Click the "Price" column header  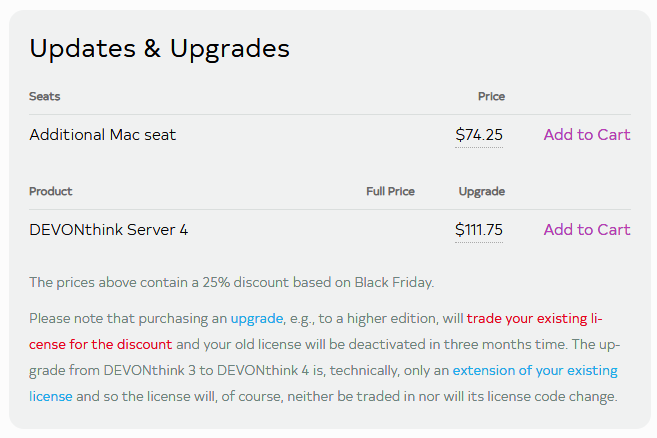click(491, 97)
